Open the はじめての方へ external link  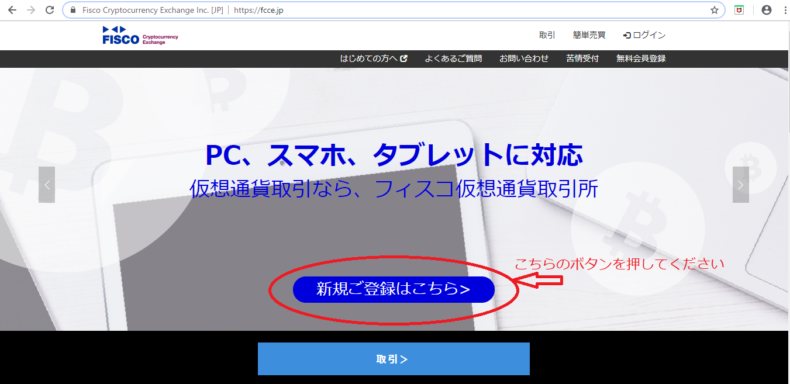click(x=373, y=58)
